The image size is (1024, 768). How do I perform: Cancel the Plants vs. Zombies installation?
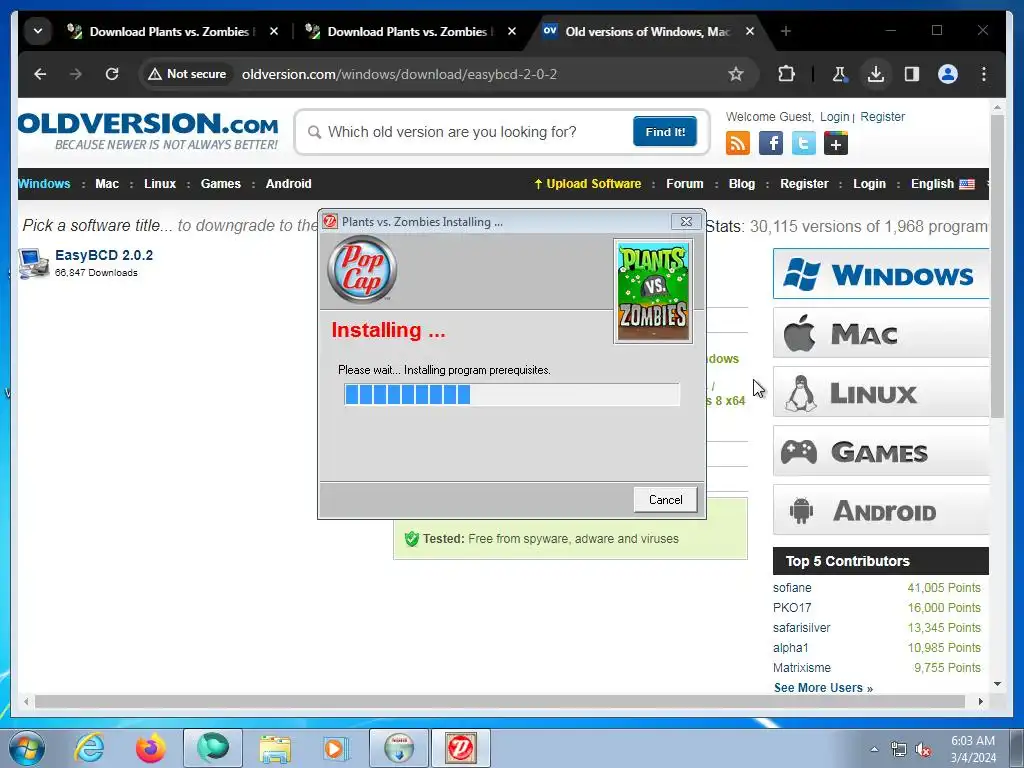point(665,500)
